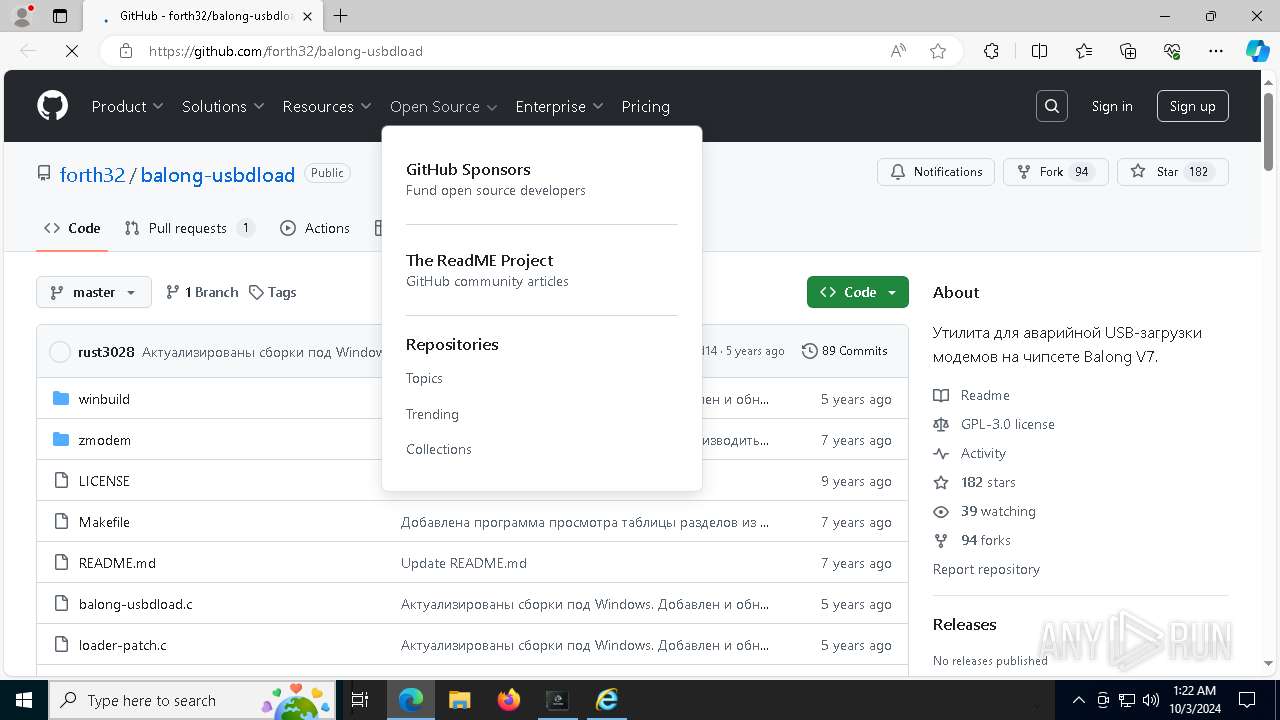
Task: Click the Windows taskbar search box
Action: point(193,700)
